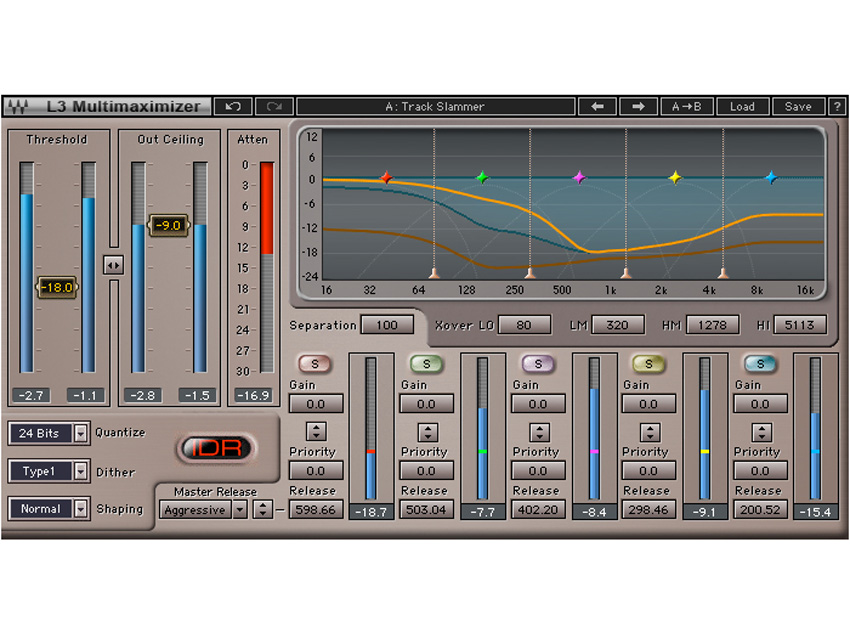Click the cyan band meter value -15.4
This screenshot has height=638, width=850.
(816, 512)
